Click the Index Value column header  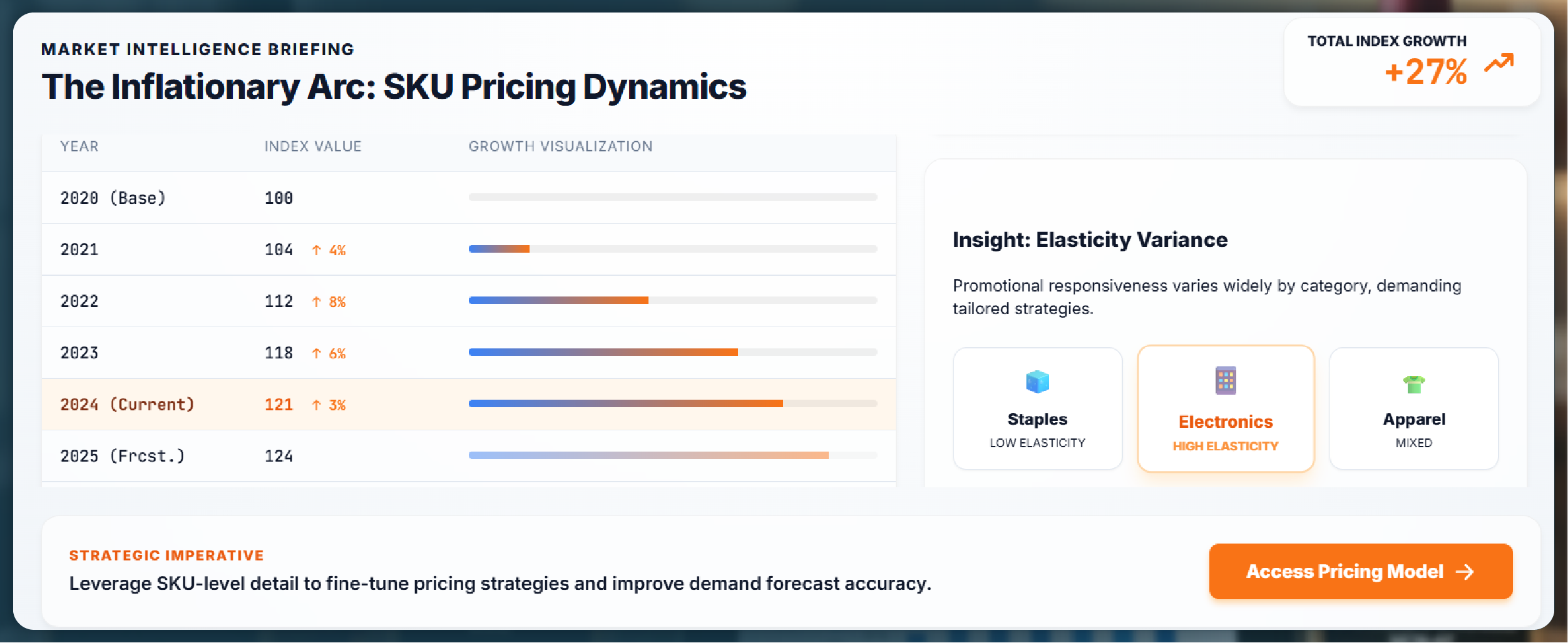pos(312,146)
